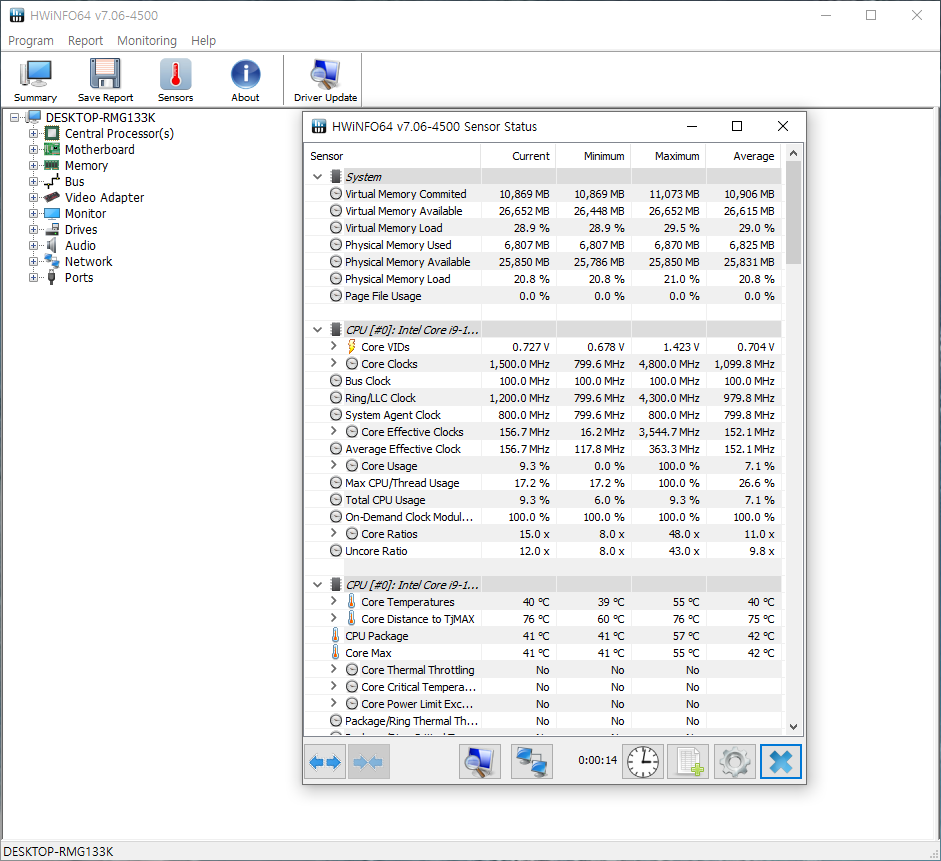Image resolution: width=941 pixels, height=861 pixels.
Task: Click the Network icon in tree
Action: point(52,261)
